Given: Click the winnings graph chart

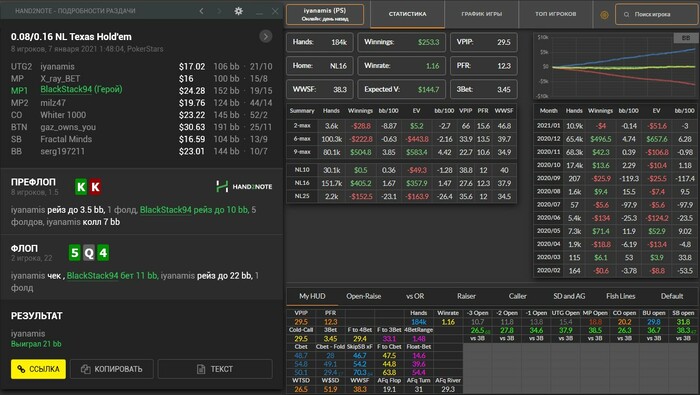Looking at the screenshot, I should 615,66.
